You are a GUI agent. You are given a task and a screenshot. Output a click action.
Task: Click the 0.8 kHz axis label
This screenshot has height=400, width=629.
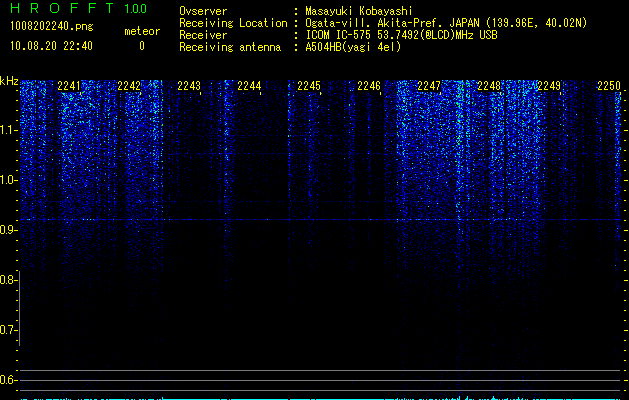point(8,280)
